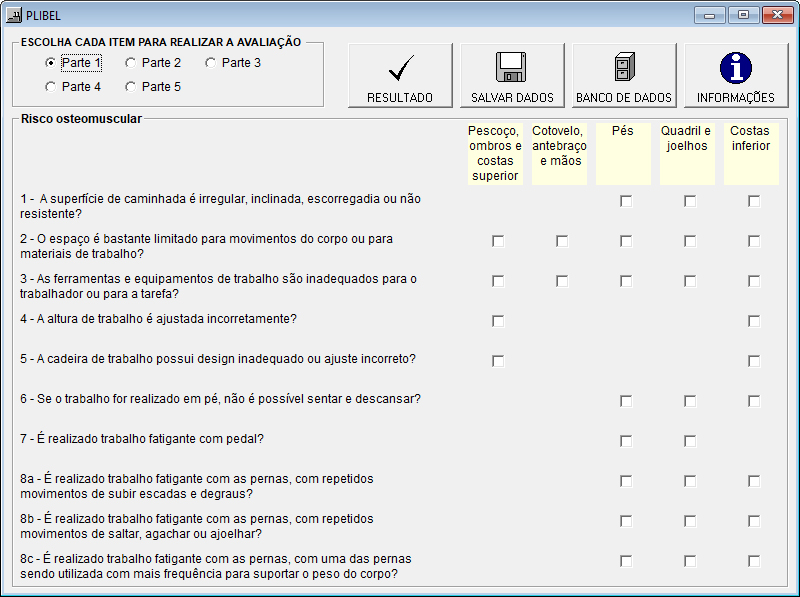
Task: Check question 3 Cotovelo, antebraço checkbox
Action: click(x=562, y=281)
